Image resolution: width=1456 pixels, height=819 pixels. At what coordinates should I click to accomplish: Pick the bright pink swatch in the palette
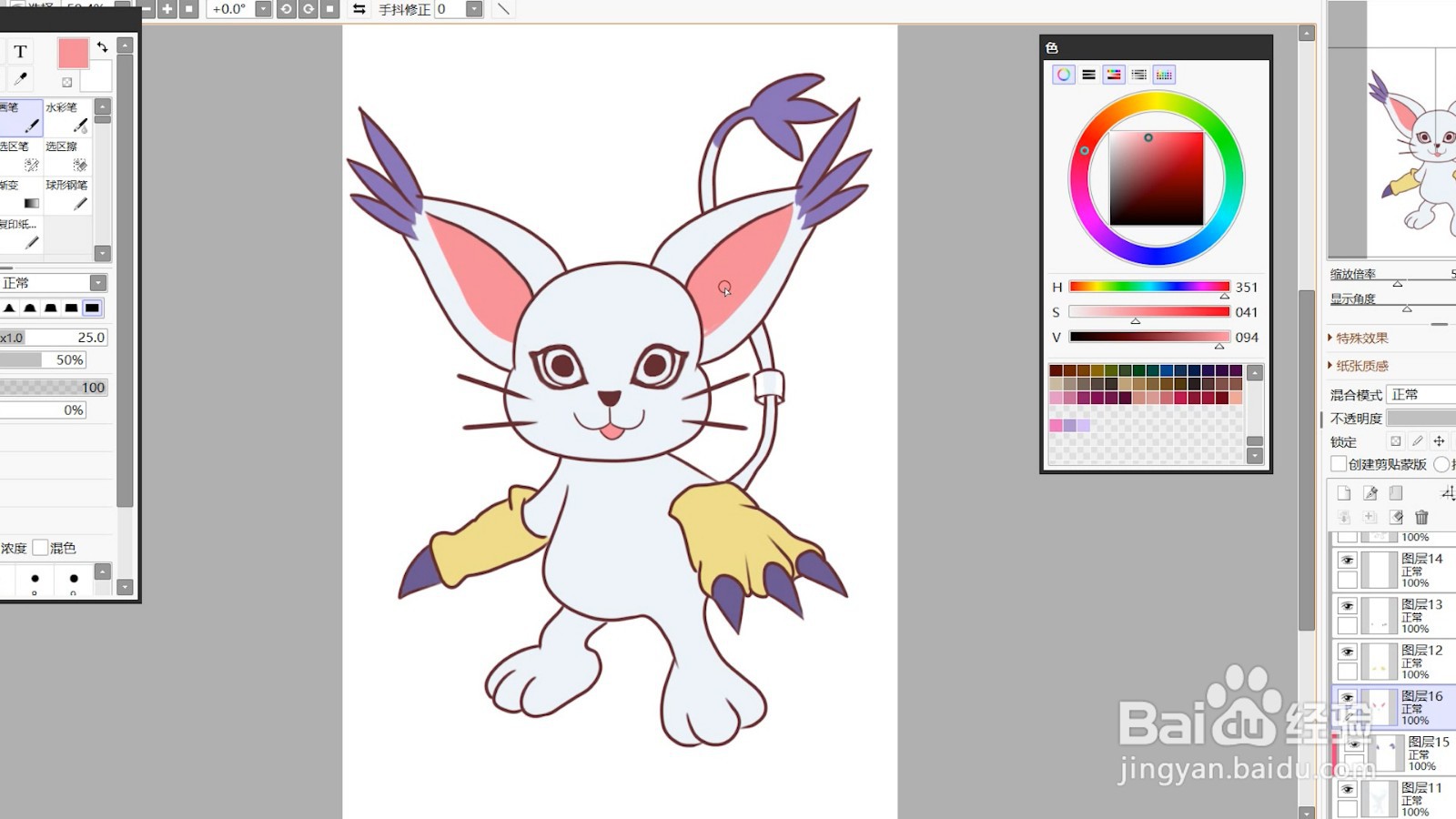1056,426
